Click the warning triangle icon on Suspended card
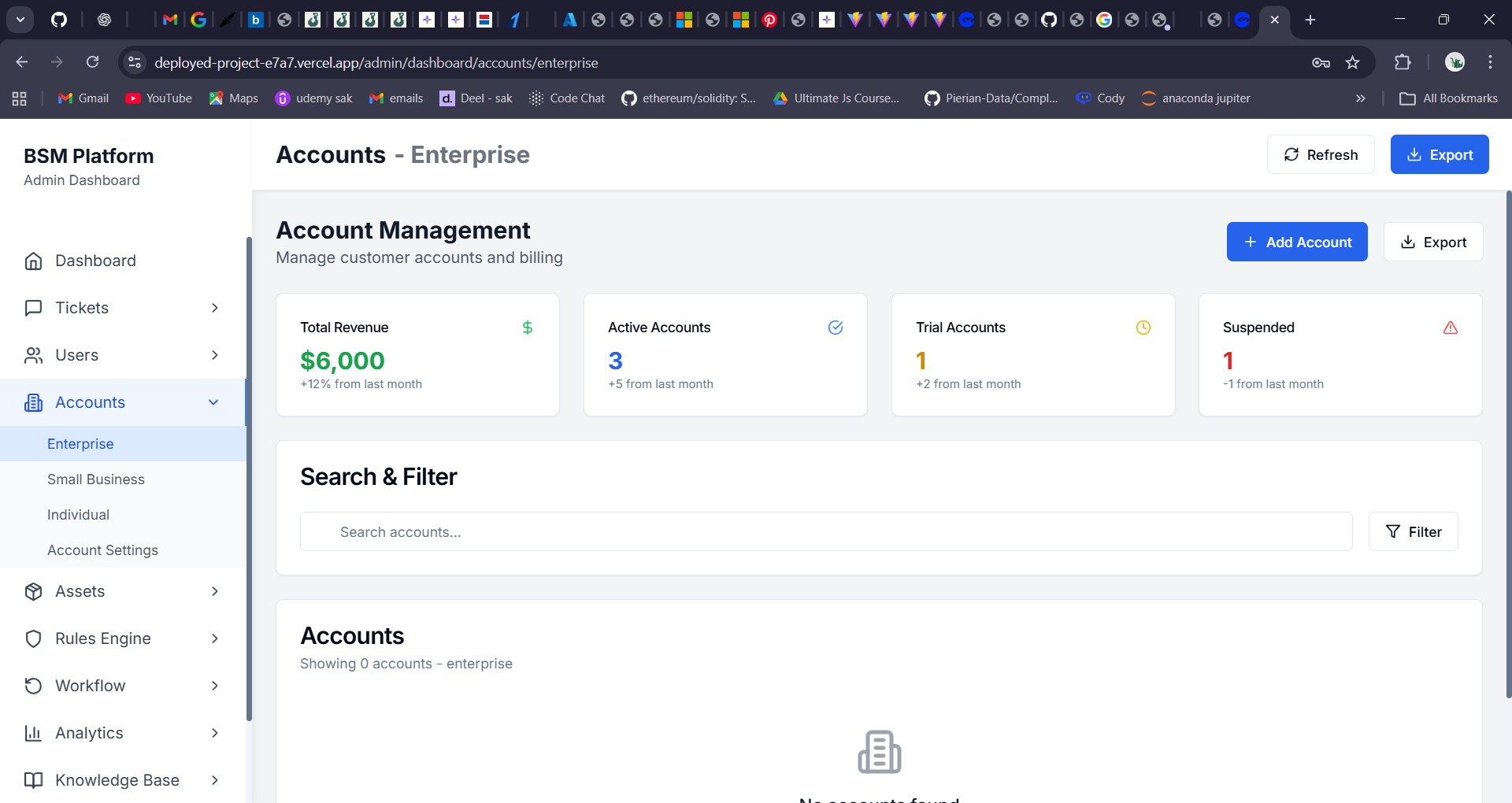The image size is (1512, 803). point(1451,327)
